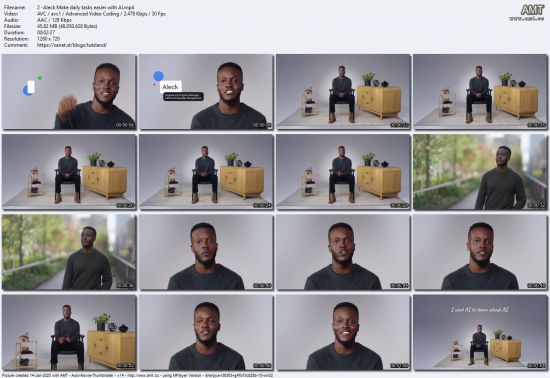Click the 'Filename:' label
The width and height of the screenshot is (550, 378).
15,7
